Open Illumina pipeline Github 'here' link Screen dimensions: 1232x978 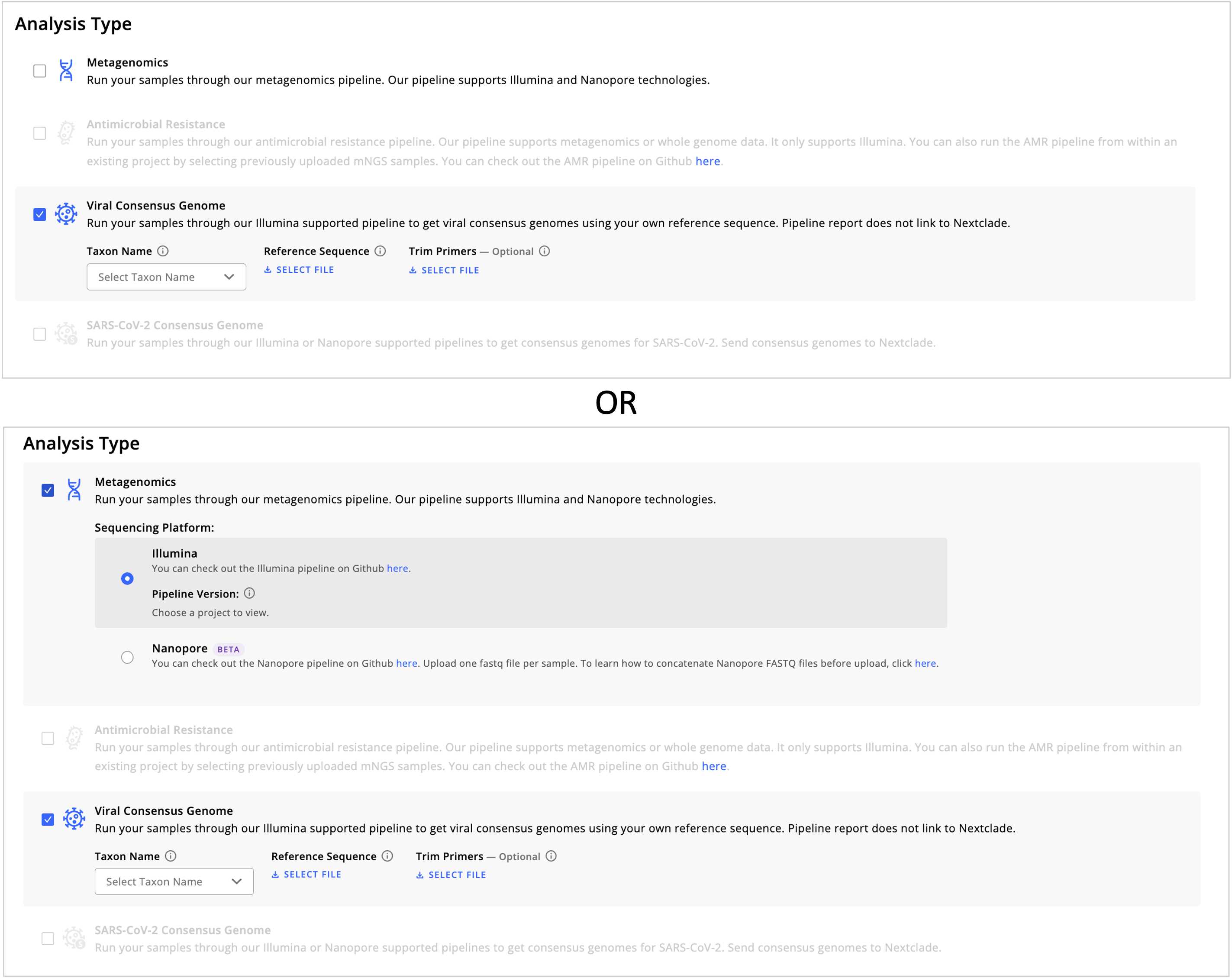(x=397, y=568)
